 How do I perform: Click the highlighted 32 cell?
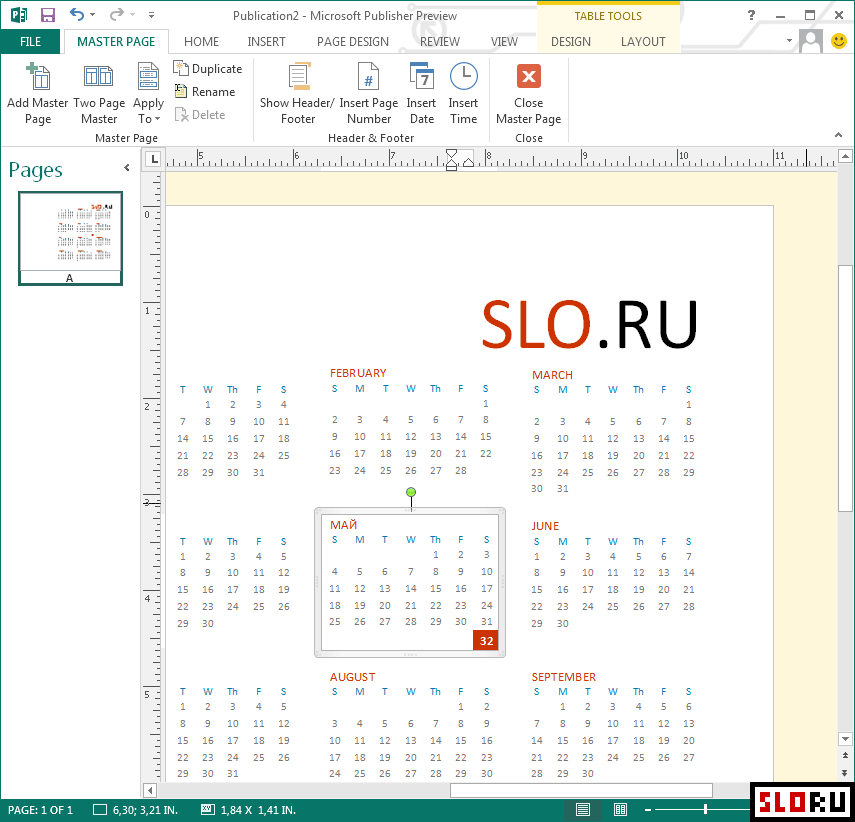pos(486,641)
